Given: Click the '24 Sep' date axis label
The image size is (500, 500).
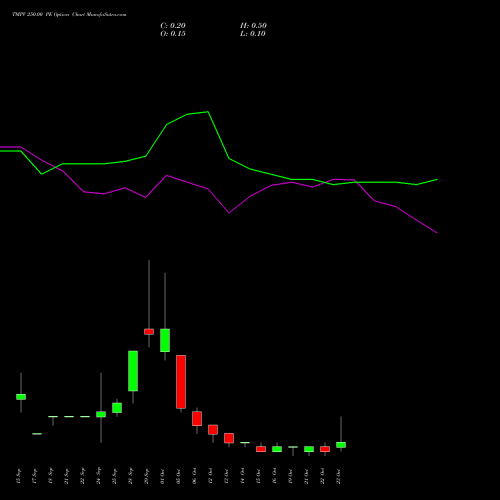Looking at the screenshot, I should pyautogui.click(x=98, y=476).
